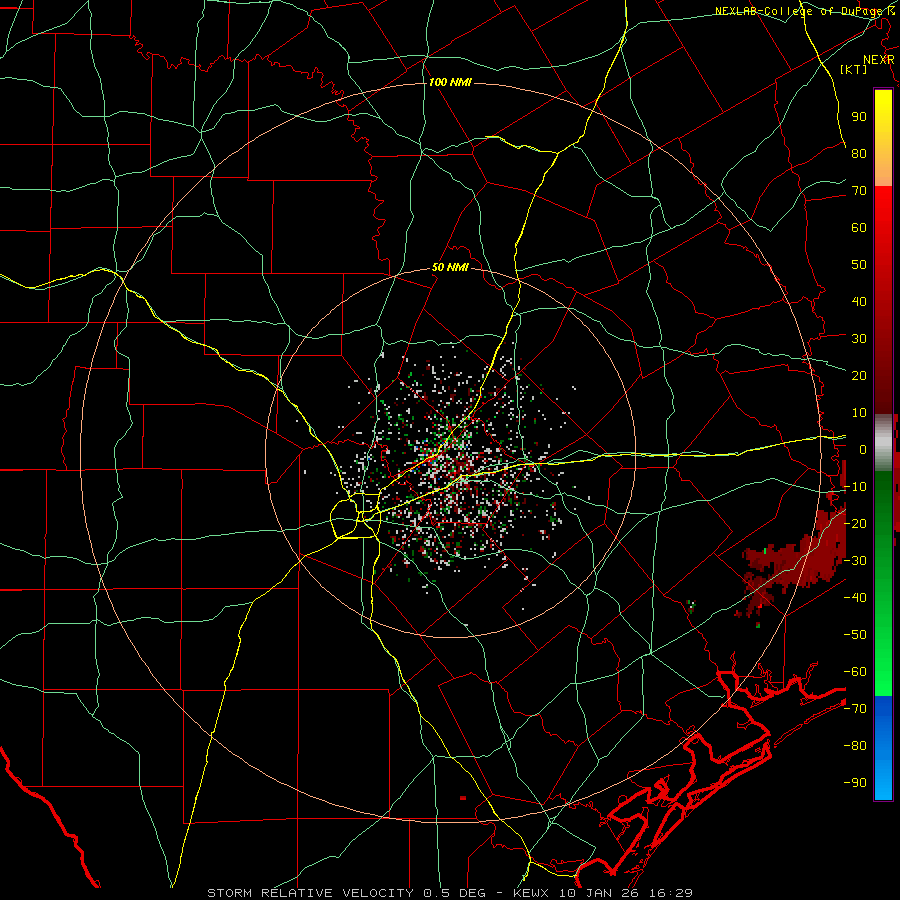This screenshot has height=900, width=900.
Task: Click the -40 scale label
Action: pos(855,598)
